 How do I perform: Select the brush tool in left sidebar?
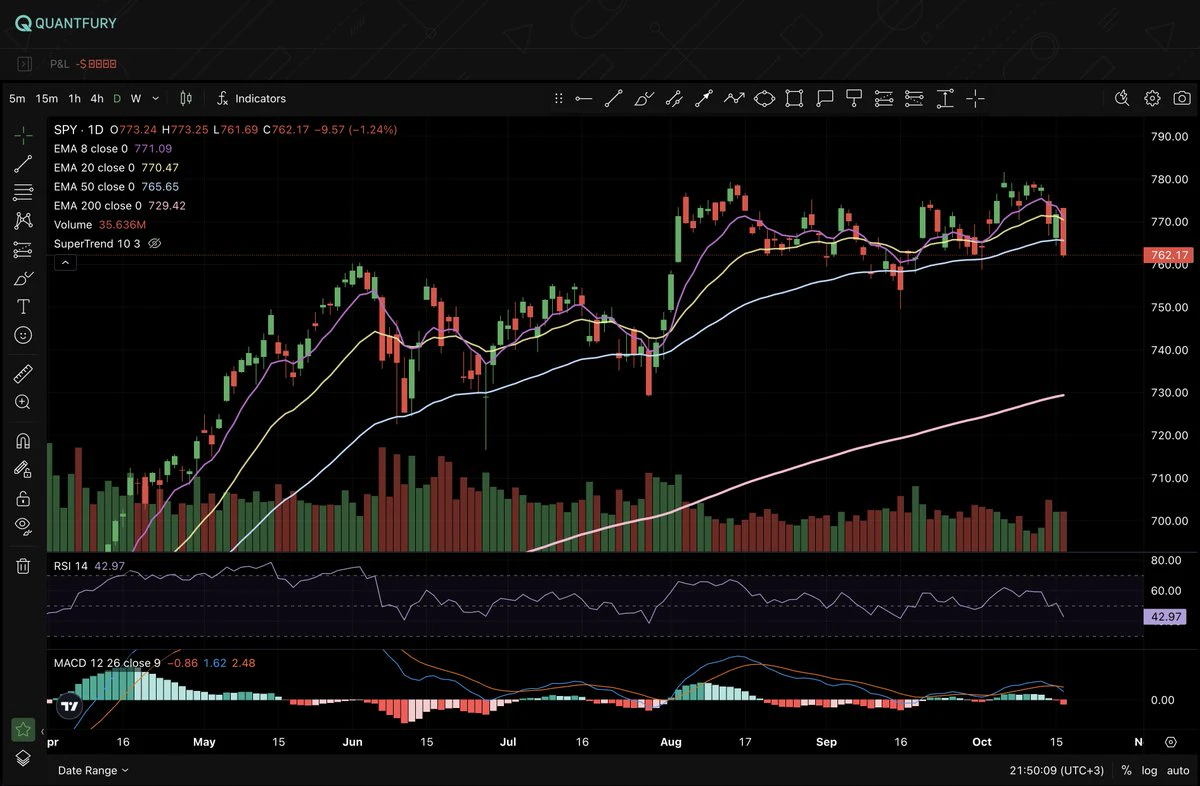point(23,279)
